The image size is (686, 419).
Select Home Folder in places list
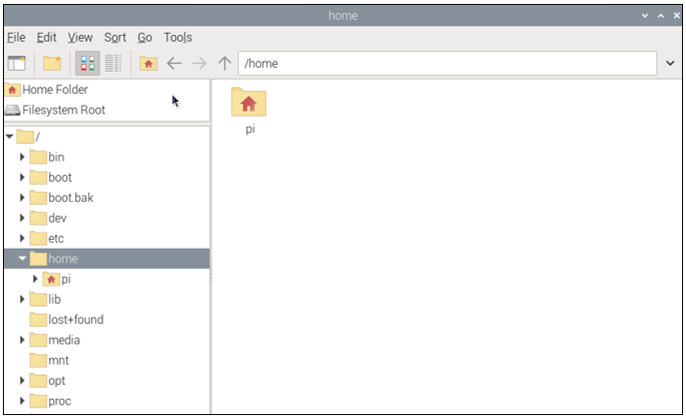pos(107,90)
